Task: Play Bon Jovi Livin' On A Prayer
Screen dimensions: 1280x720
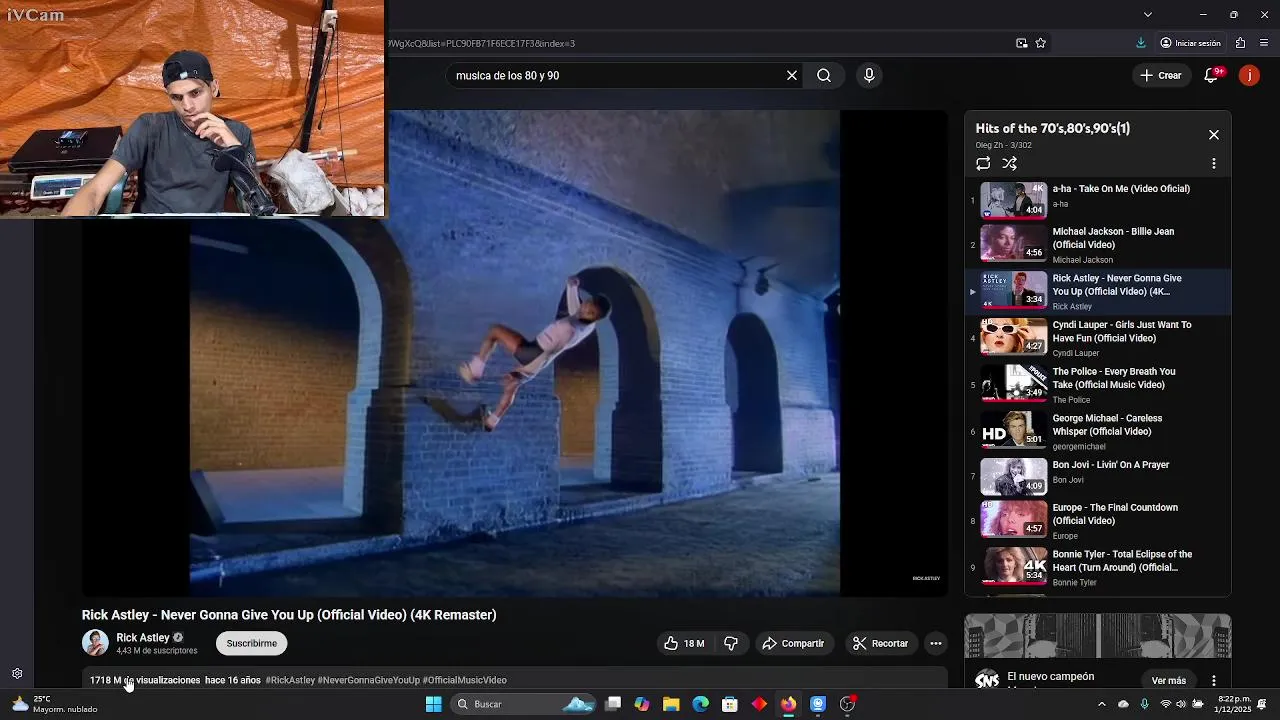Action: pos(1098,477)
